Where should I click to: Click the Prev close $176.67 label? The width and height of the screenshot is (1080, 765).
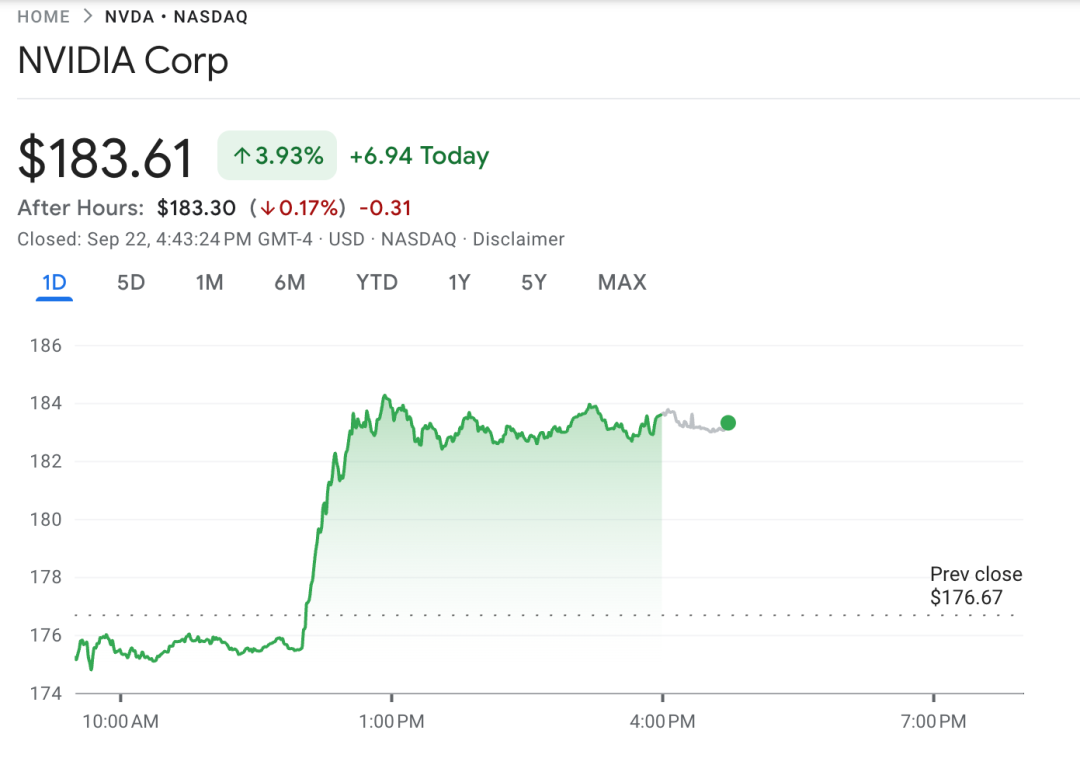click(975, 587)
